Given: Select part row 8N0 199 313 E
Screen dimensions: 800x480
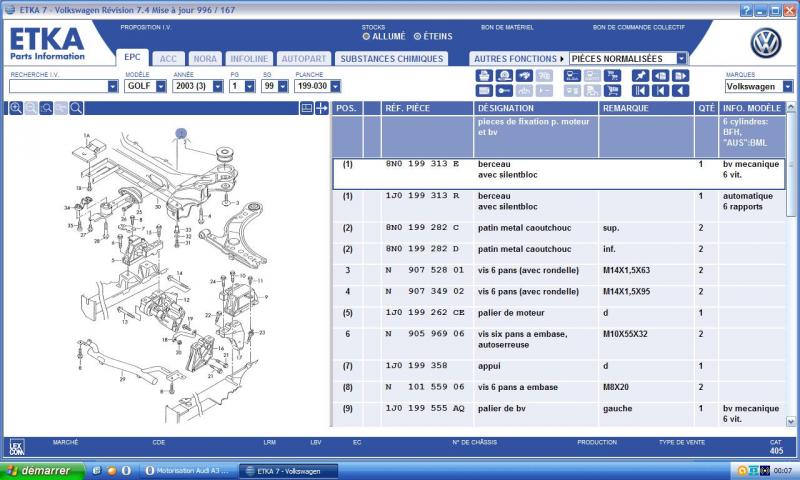Looking at the screenshot, I should click(559, 174).
